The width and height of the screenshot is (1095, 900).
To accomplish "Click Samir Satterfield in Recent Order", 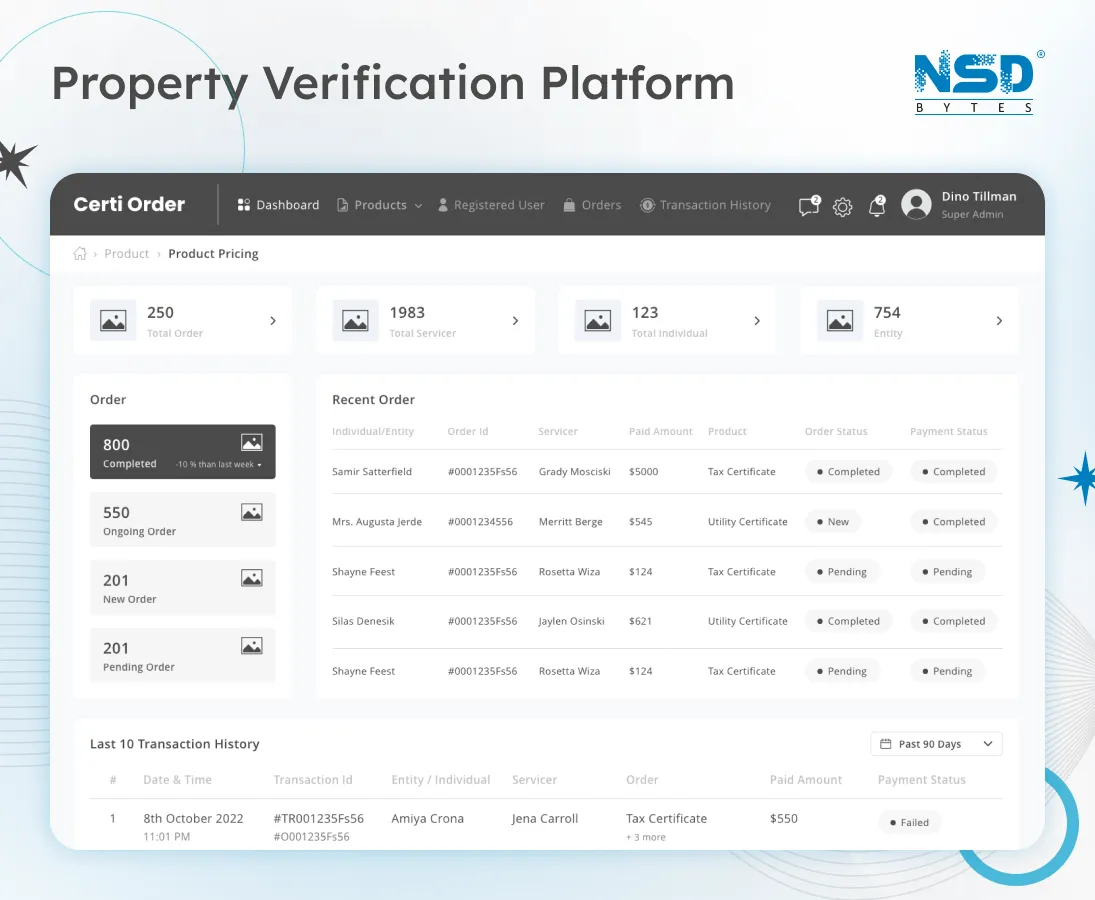I will 372,471.
